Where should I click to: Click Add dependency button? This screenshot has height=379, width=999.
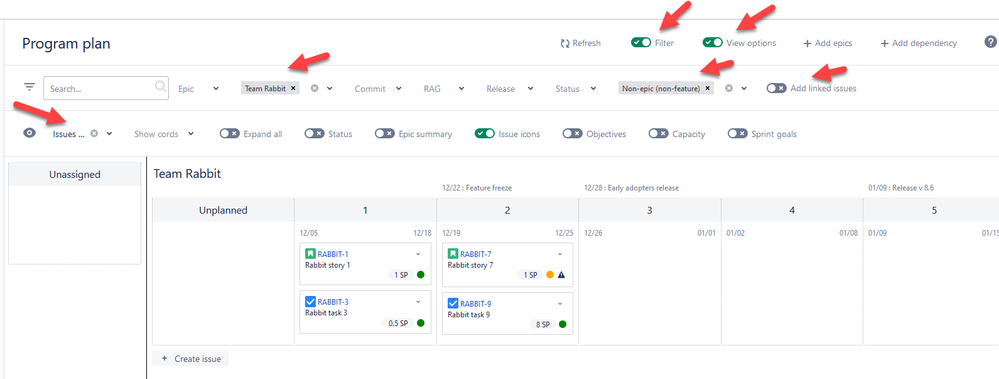pos(918,43)
